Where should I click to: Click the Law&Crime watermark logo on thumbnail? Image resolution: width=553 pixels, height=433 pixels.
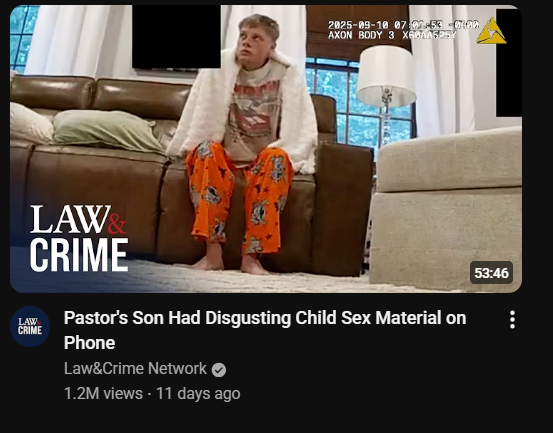point(79,238)
